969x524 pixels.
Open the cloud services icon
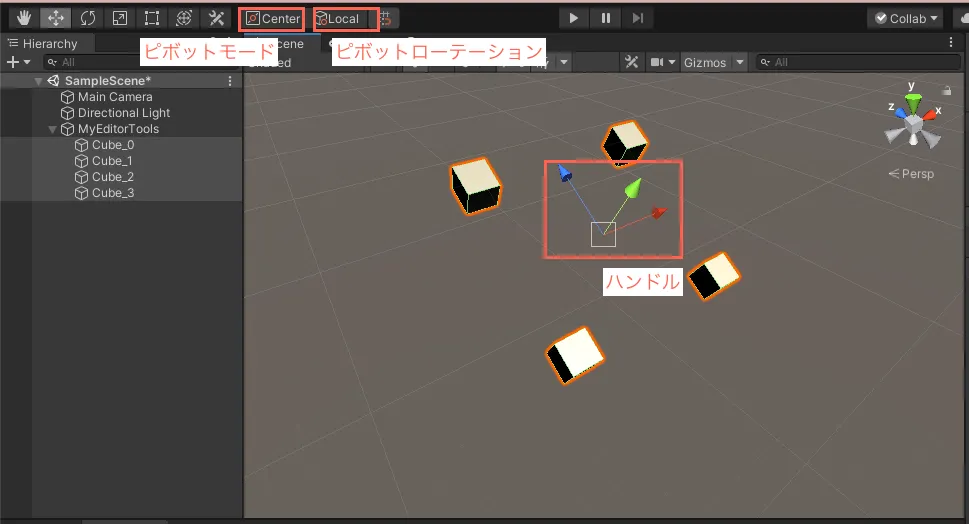(963, 19)
